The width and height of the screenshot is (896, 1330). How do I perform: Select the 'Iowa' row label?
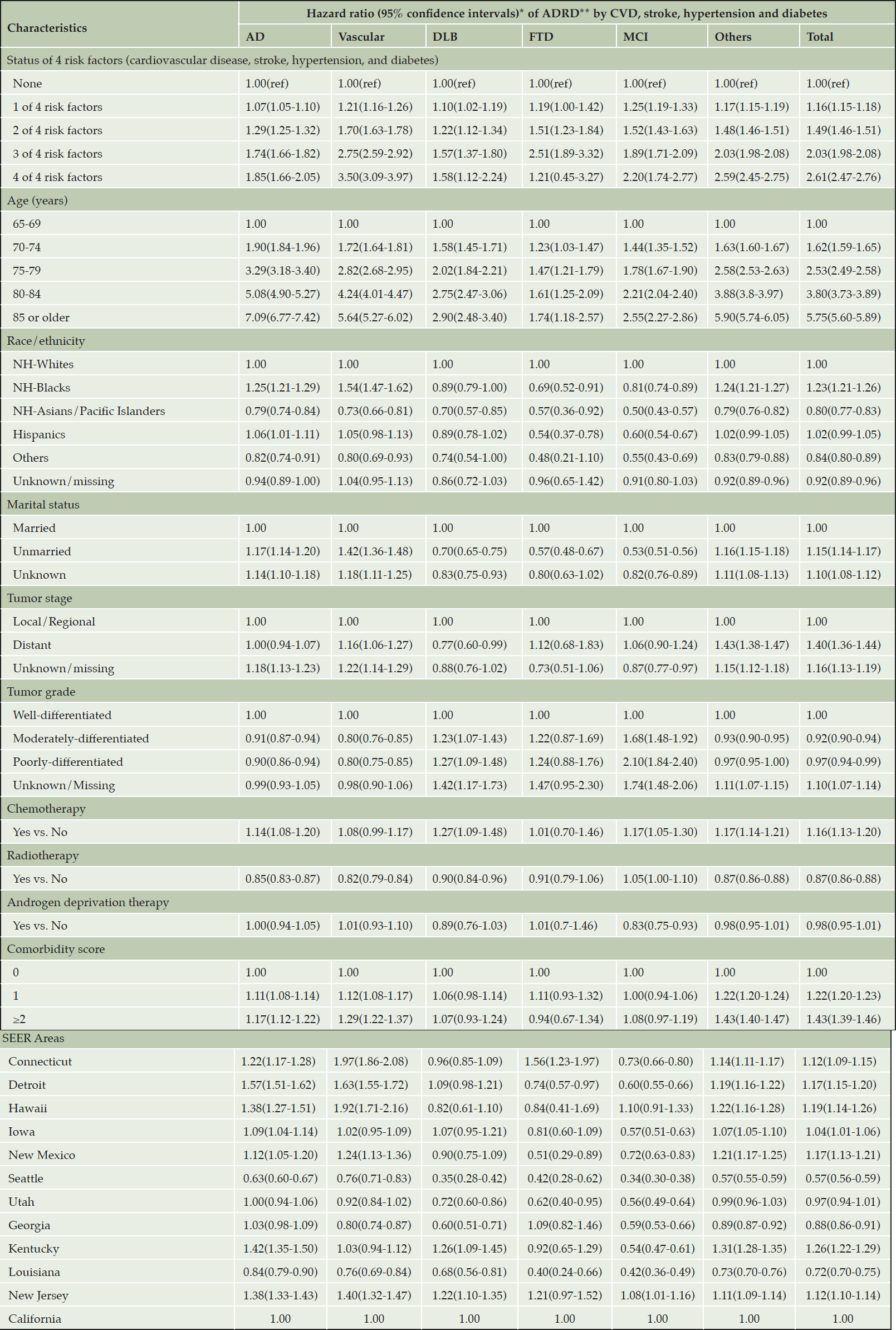coord(22,1132)
